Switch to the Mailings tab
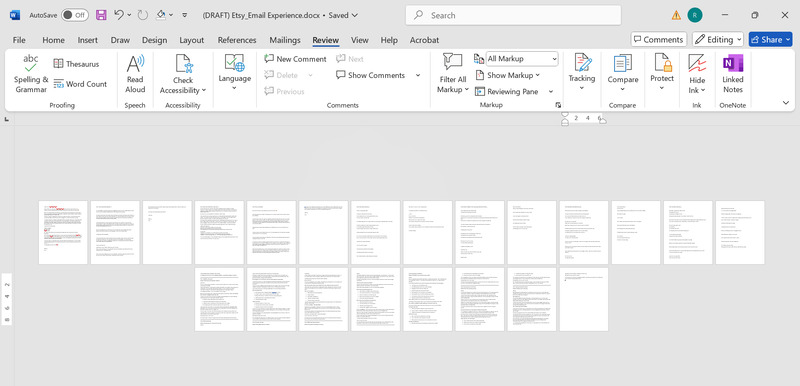800x386 pixels. pos(285,40)
